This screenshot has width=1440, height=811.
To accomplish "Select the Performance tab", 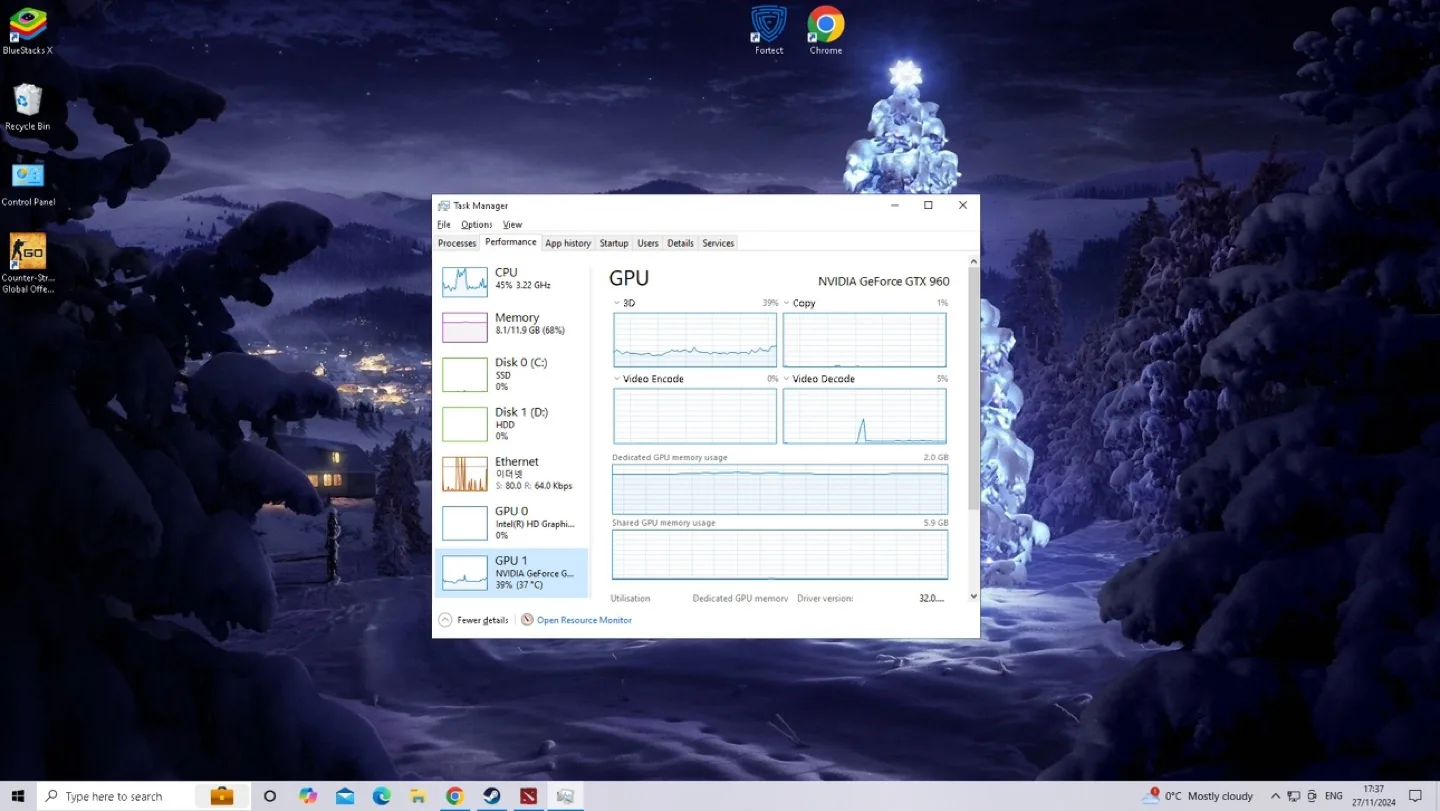I will pos(511,242).
